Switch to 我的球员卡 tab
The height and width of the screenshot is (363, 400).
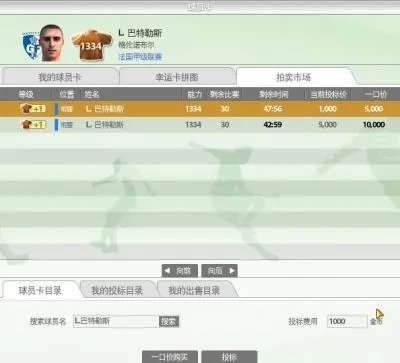[59, 77]
